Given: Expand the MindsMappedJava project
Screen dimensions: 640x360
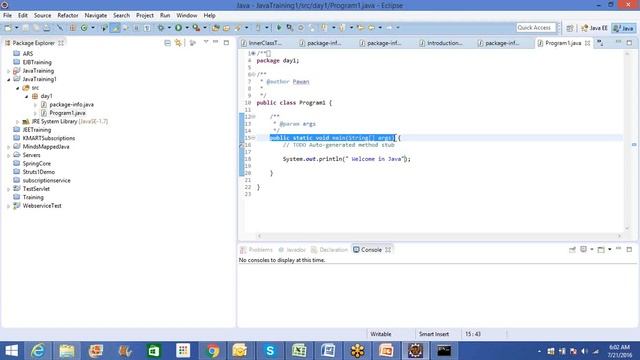Looking at the screenshot, I should tap(8, 147).
